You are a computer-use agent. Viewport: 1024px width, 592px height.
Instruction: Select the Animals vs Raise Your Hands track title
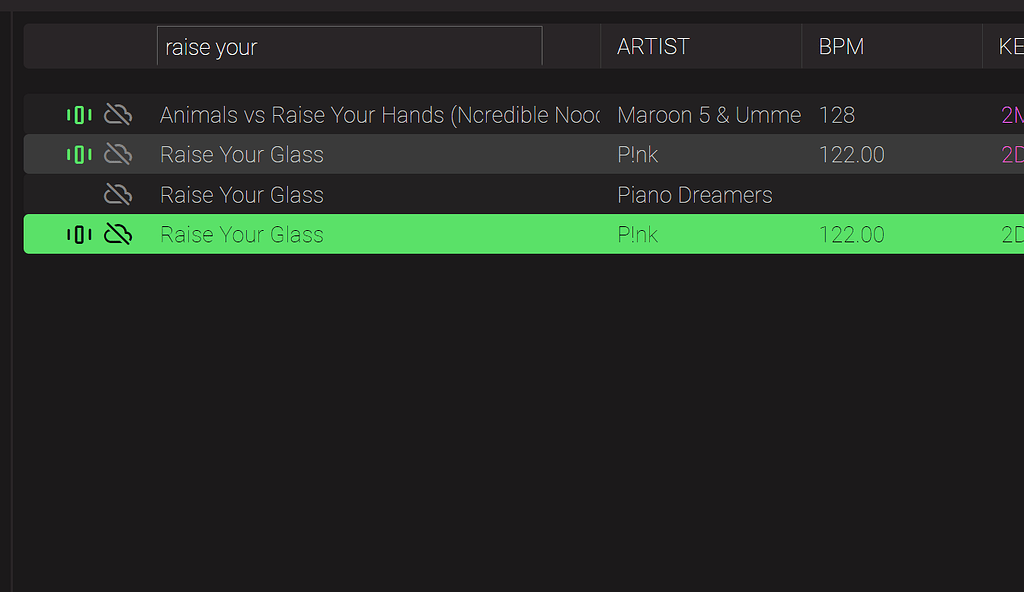click(378, 115)
